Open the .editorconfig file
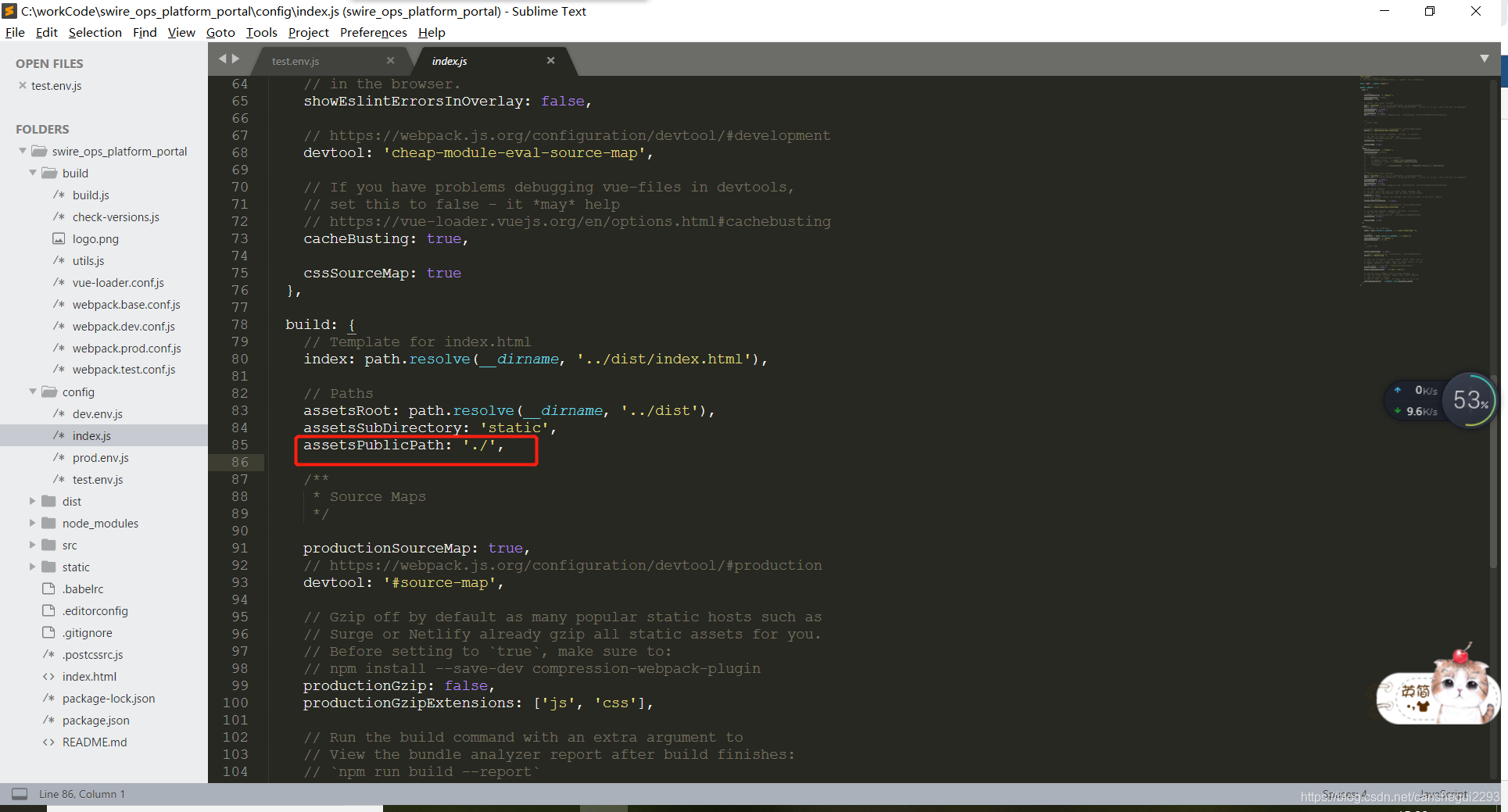 click(95, 610)
